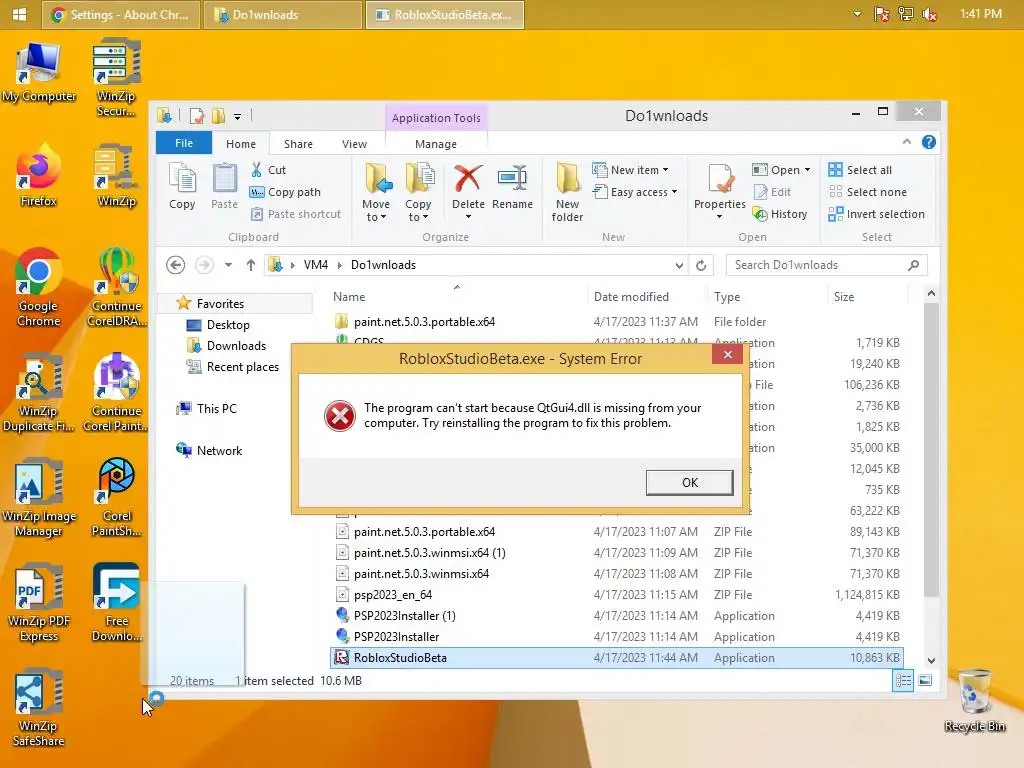The image size is (1024, 768).
Task: Select the psp2023_en_64 ZIP file
Action: pos(618,595)
